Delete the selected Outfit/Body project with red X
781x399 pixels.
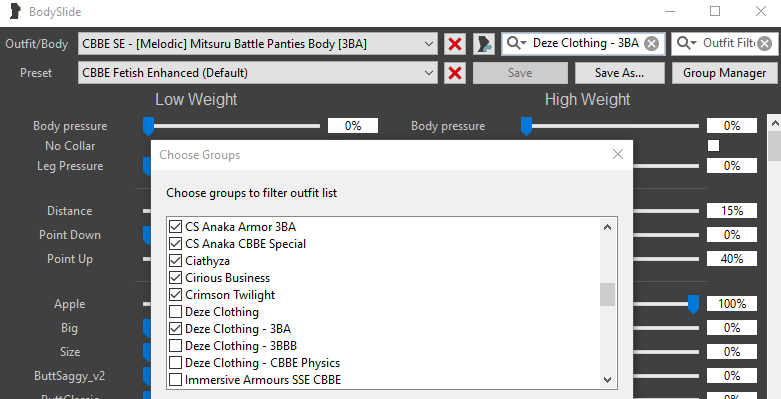pyautogui.click(x=454, y=44)
